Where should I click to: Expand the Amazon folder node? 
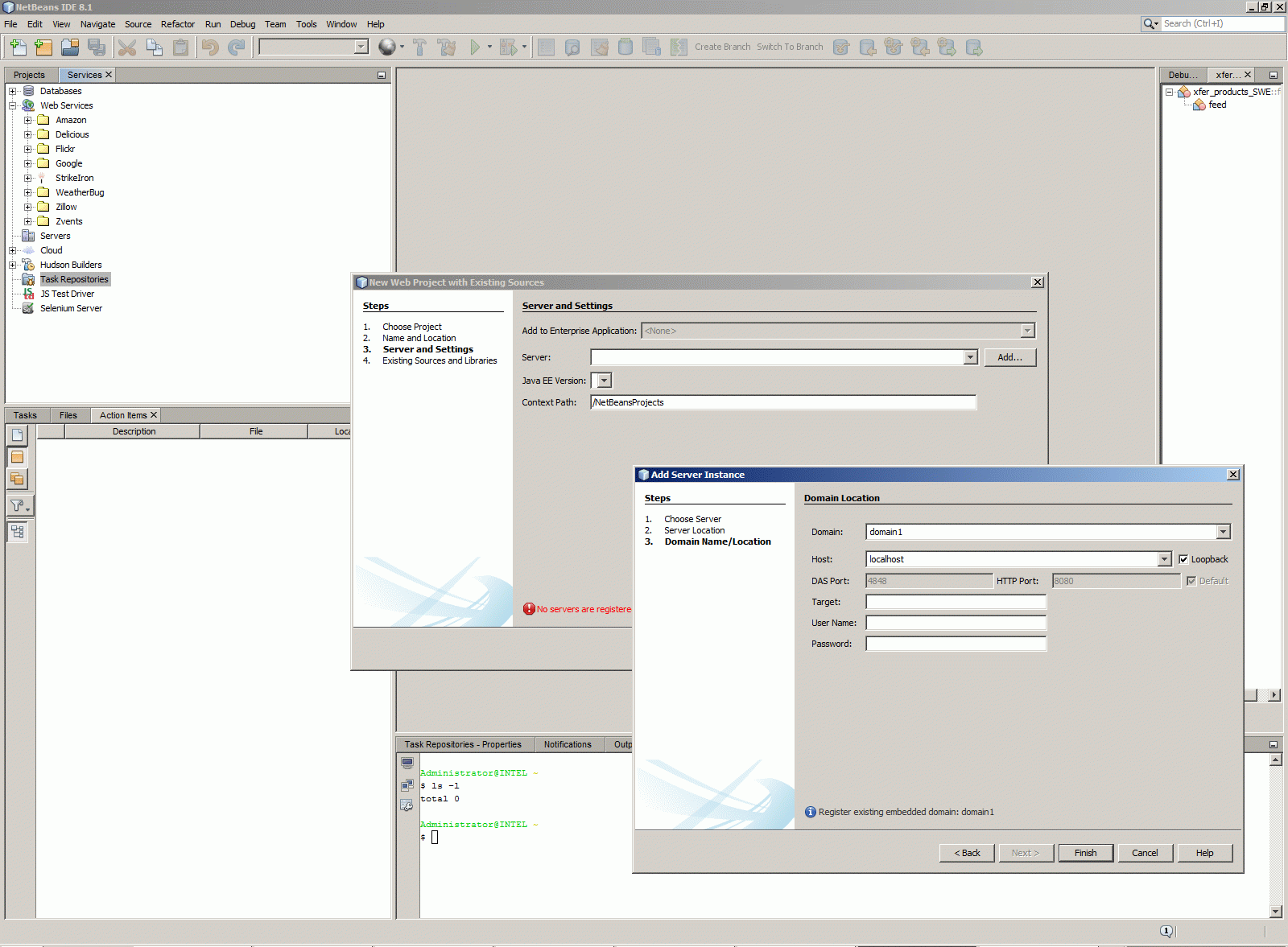coord(27,120)
